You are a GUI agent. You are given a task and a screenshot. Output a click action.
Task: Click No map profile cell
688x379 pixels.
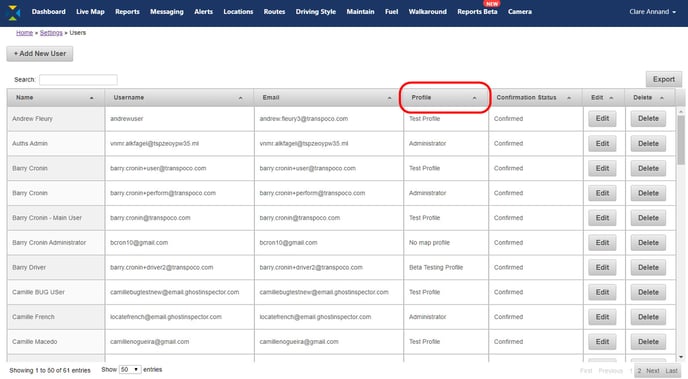[x=446, y=243]
